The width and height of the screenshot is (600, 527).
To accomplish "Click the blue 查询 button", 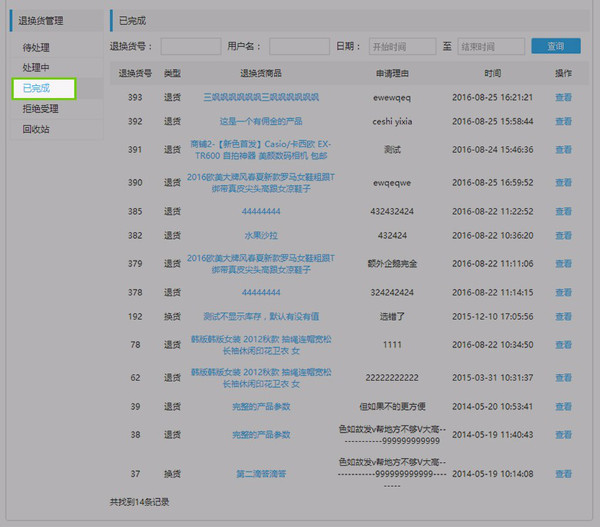I will click(556, 46).
